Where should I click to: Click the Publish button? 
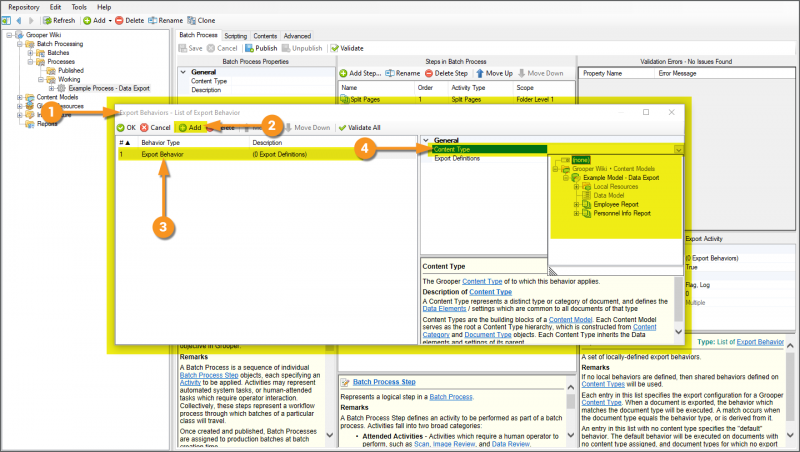pos(259,48)
